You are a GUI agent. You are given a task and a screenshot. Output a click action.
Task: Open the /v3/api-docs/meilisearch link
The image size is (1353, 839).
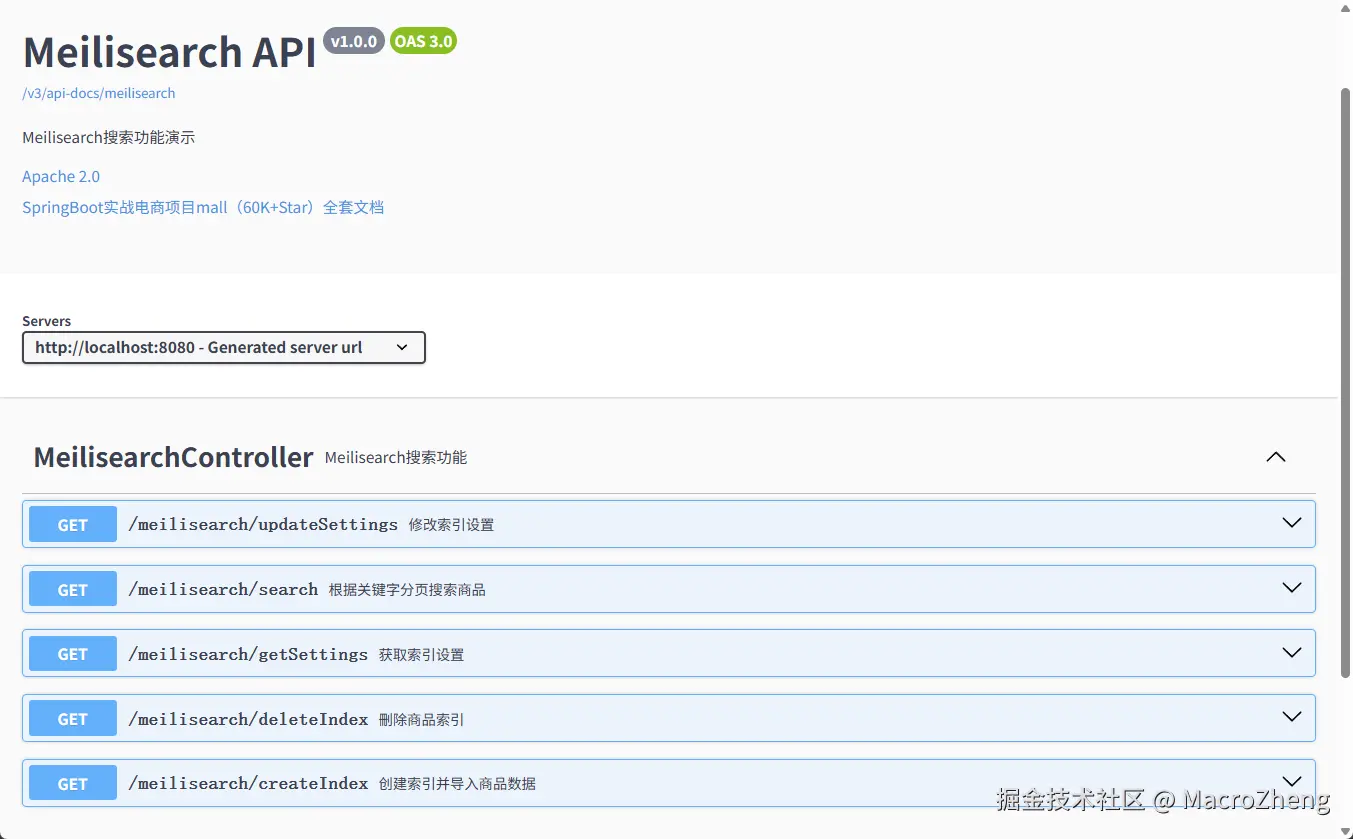(x=99, y=93)
